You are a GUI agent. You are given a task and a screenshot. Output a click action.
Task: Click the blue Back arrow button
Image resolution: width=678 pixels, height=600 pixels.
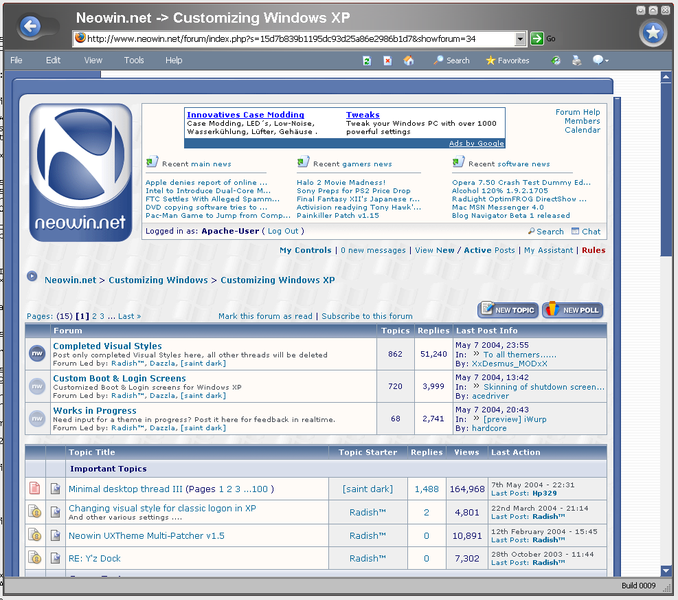(30, 28)
